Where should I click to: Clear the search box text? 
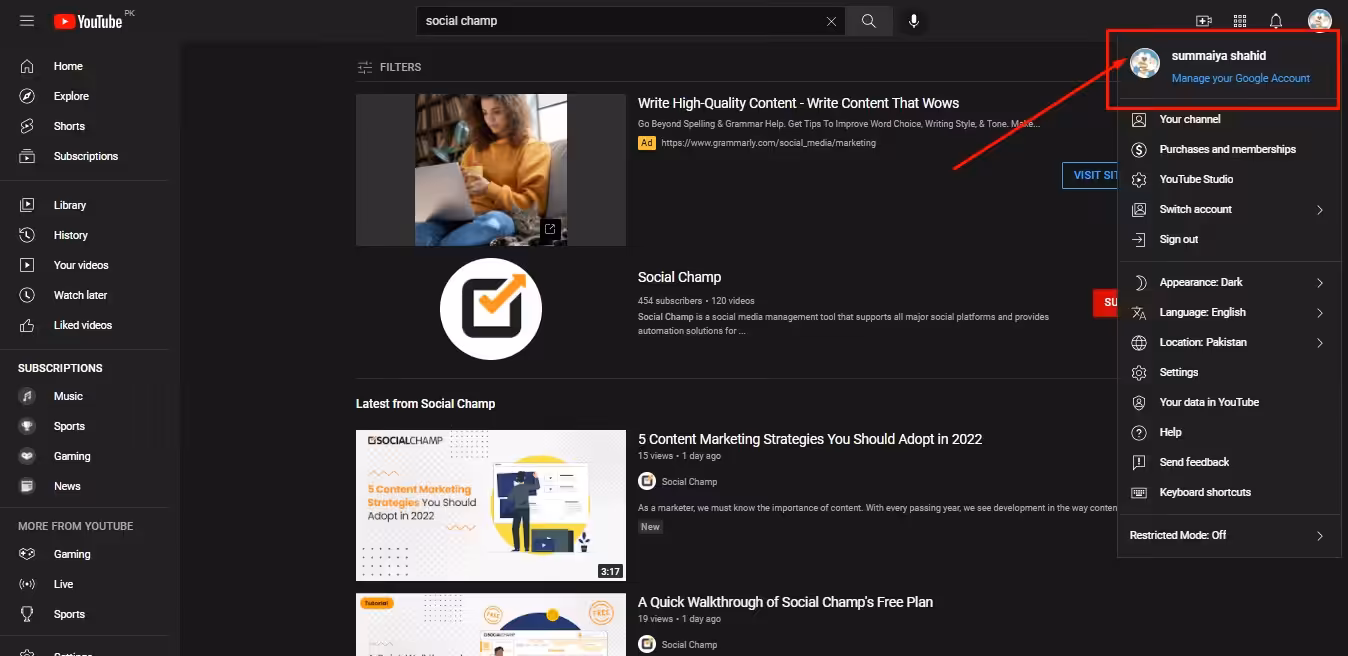(x=831, y=21)
